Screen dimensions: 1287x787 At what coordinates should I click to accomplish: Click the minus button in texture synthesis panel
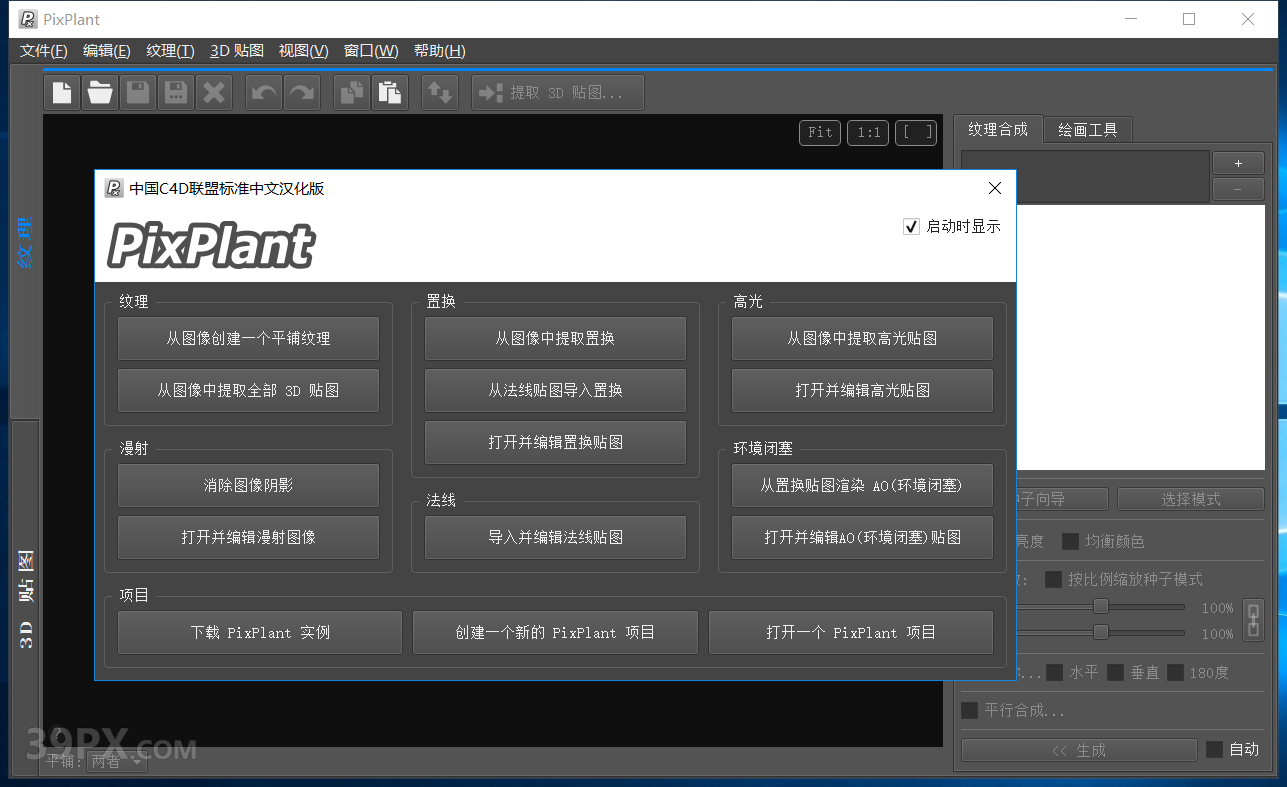point(1238,189)
